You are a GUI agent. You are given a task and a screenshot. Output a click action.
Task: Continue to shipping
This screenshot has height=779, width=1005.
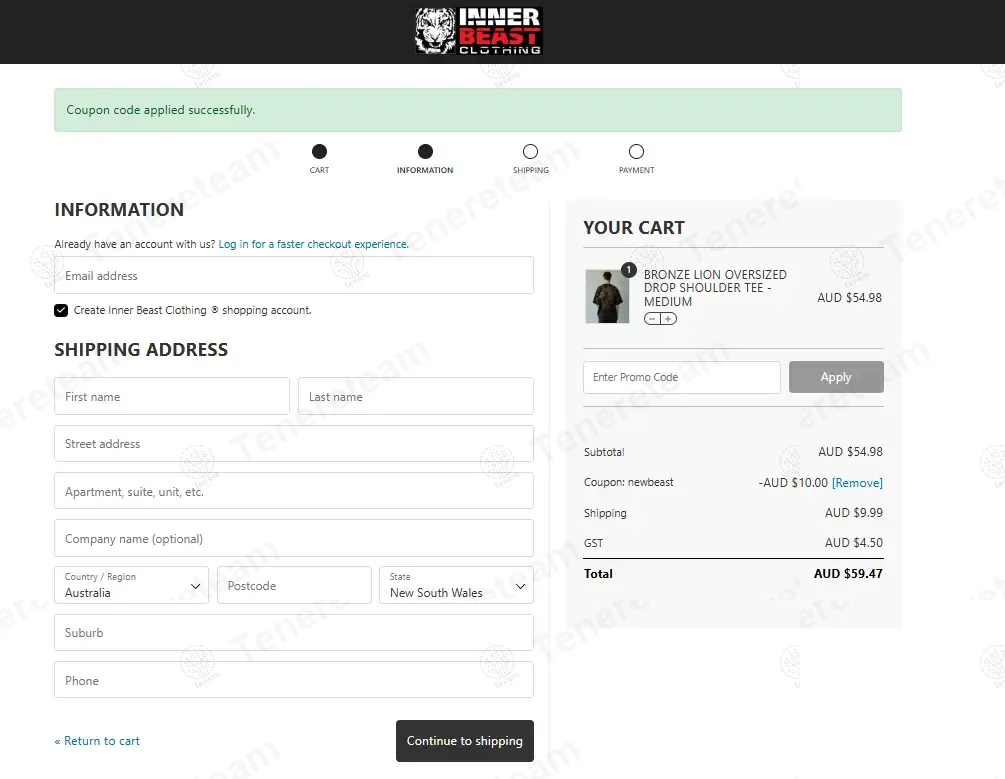[465, 741]
